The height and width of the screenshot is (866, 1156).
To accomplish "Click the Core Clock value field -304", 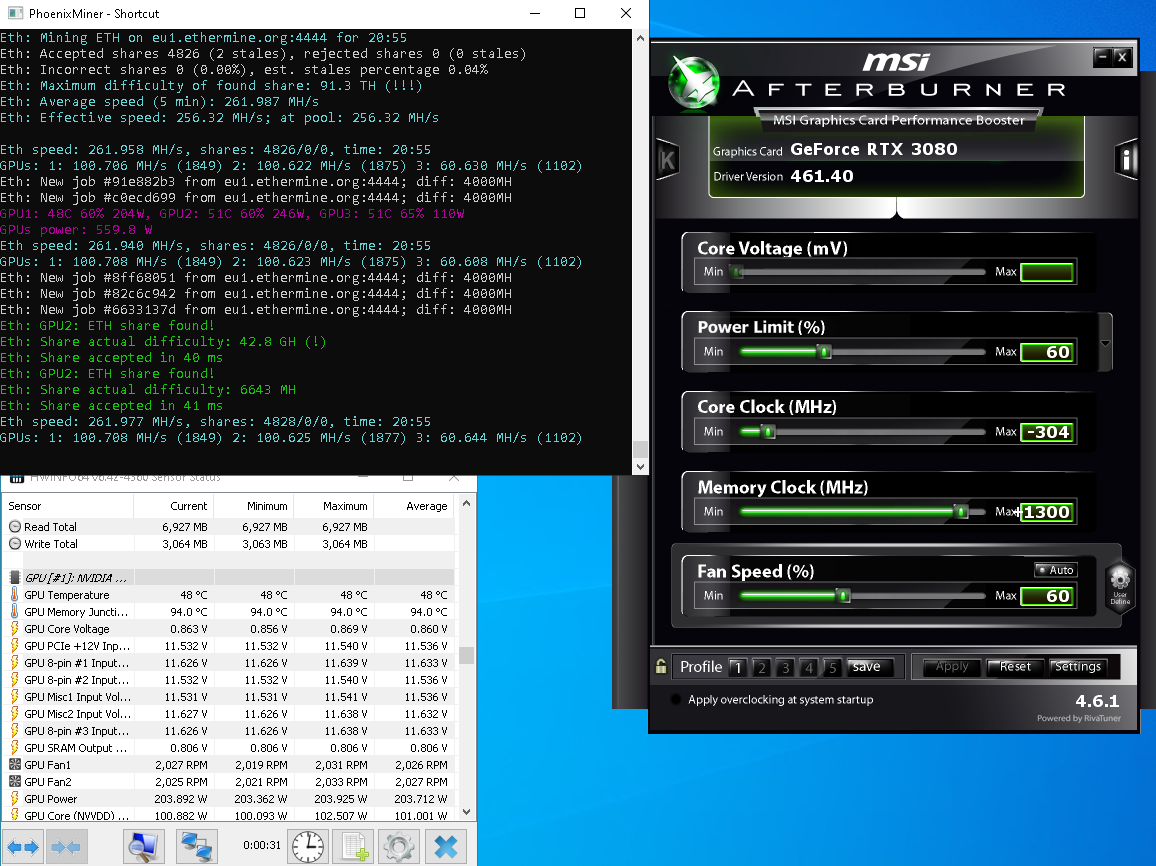I will coord(1047,432).
